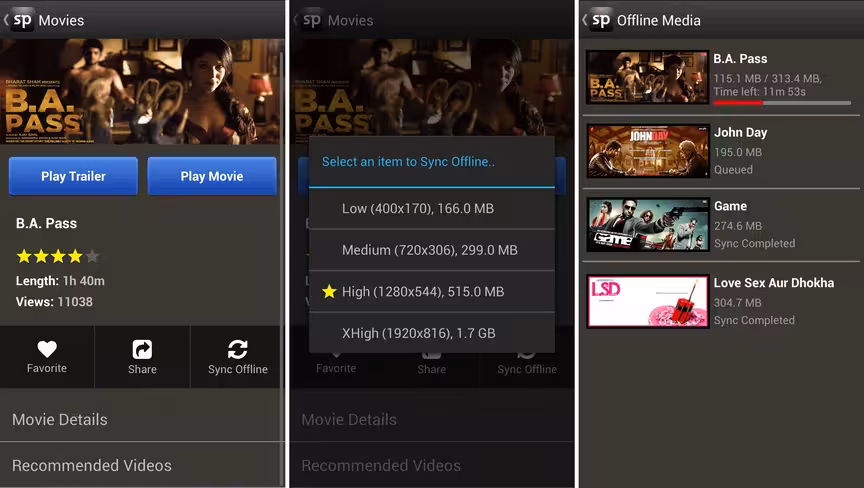Tap 'Views: 11038' text

(x=54, y=302)
